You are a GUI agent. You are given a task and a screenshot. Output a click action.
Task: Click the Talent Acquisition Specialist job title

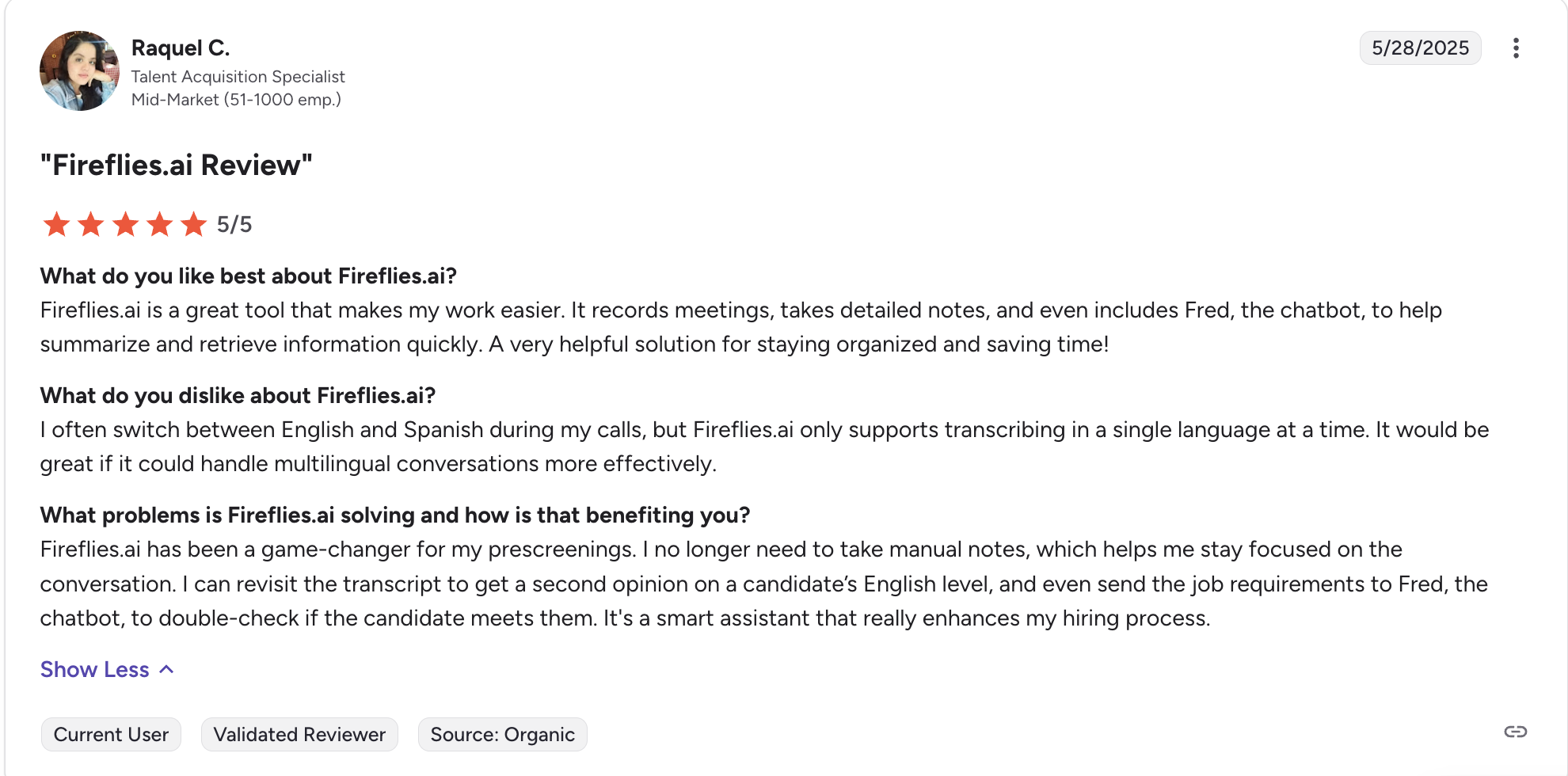[x=238, y=77]
